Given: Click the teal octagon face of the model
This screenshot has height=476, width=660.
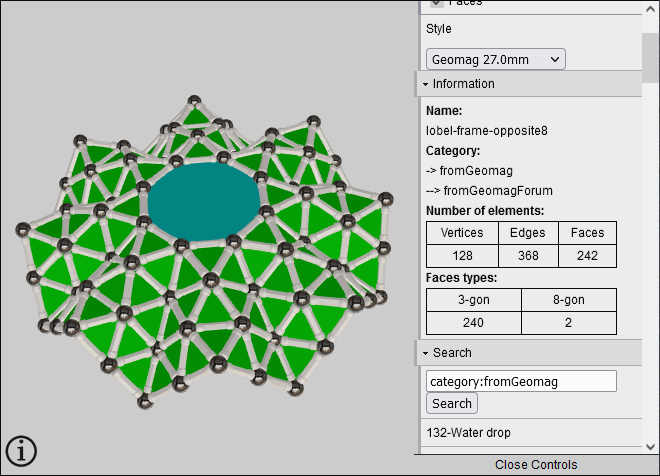Looking at the screenshot, I should 204,202.
